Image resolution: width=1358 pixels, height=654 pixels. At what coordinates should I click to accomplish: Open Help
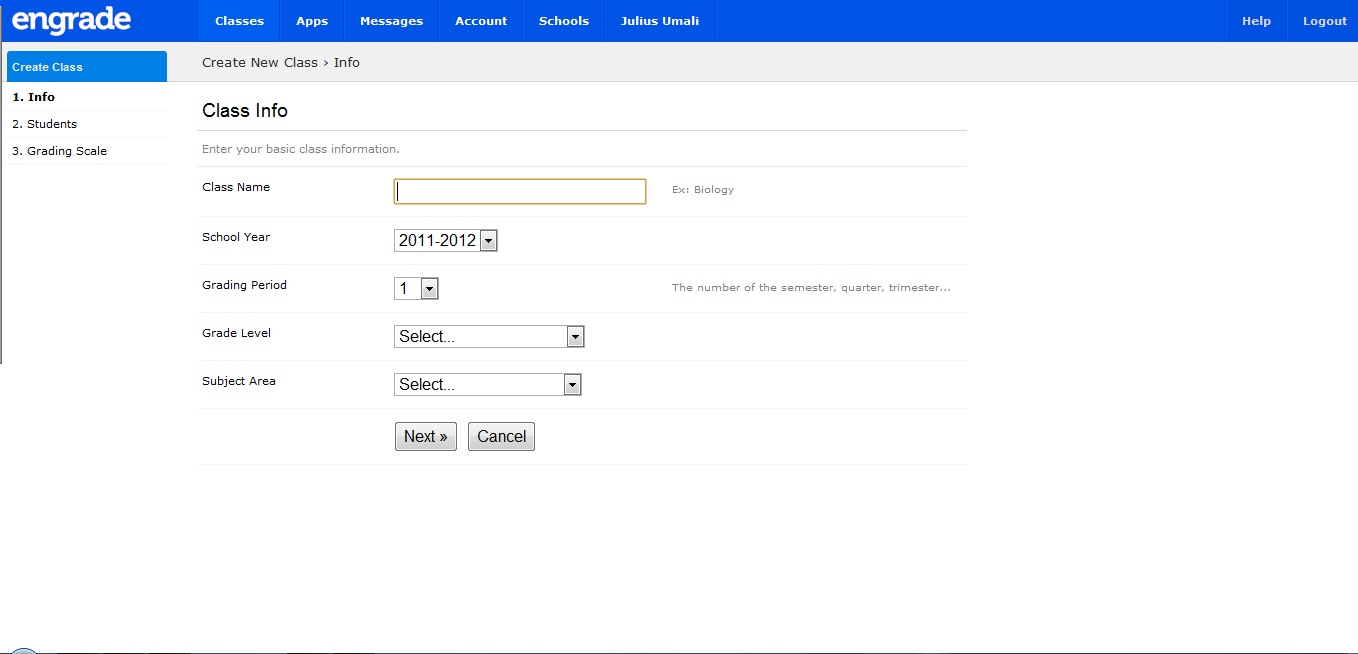coord(1256,20)
